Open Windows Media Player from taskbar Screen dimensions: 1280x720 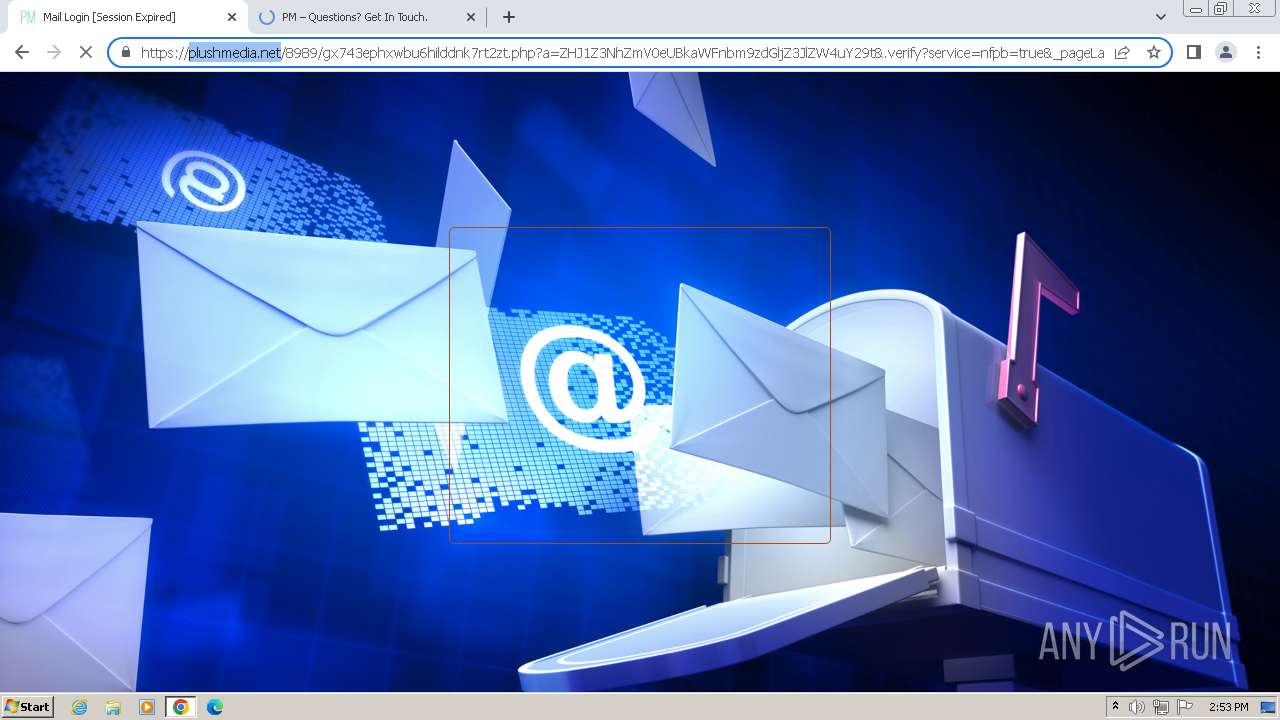pyautogui.click(x=147, y=707)
